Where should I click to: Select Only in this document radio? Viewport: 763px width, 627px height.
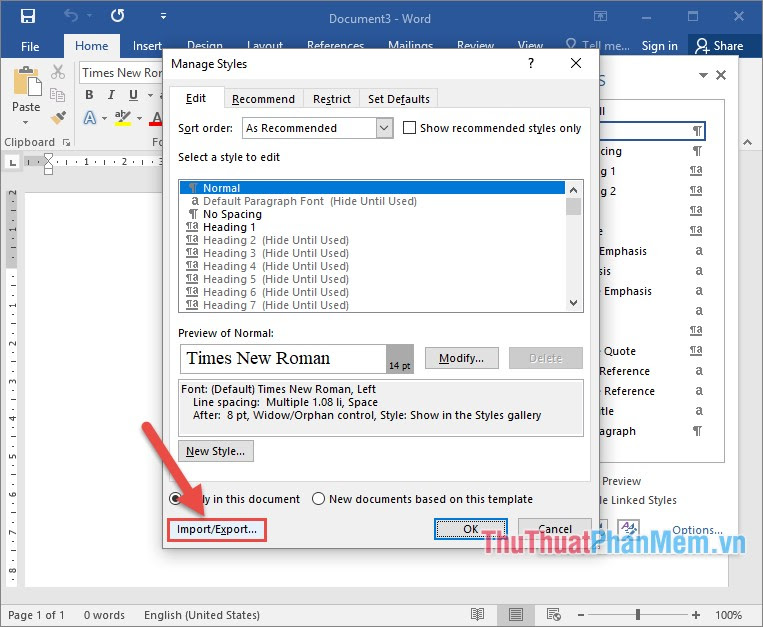coord(175,499)
